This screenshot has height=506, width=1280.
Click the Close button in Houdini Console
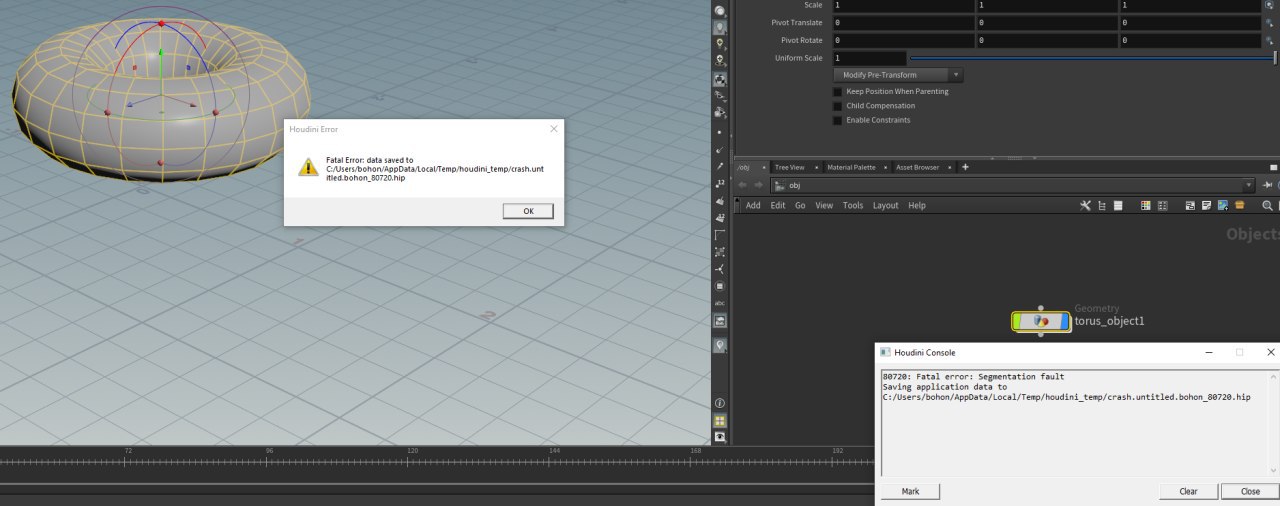[1250, 491]
